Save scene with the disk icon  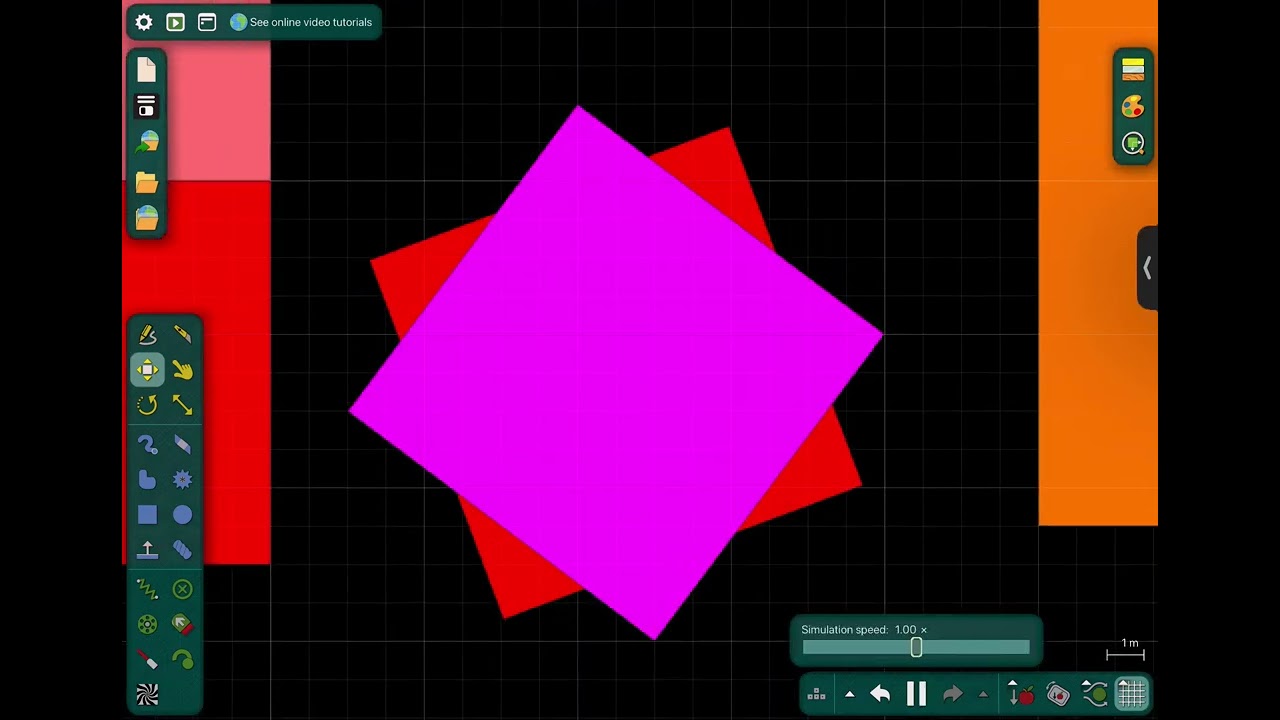(147, 106)
